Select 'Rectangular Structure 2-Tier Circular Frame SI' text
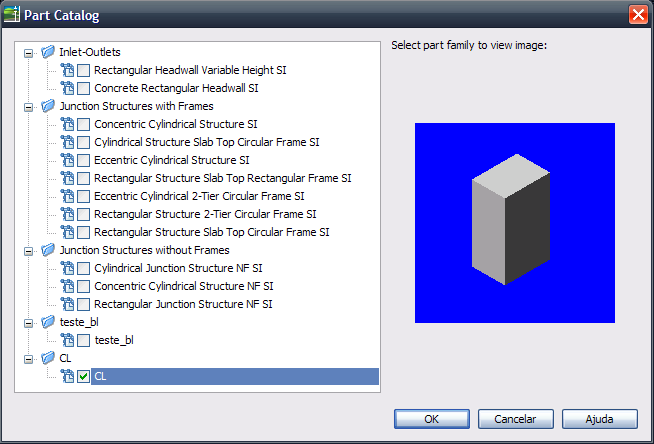 click(205, 214)
